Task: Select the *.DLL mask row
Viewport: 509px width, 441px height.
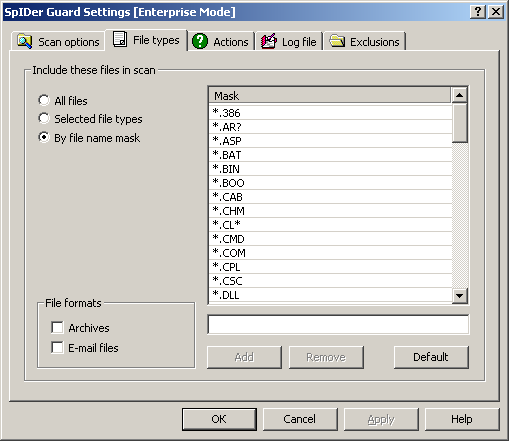Action: 330,295
